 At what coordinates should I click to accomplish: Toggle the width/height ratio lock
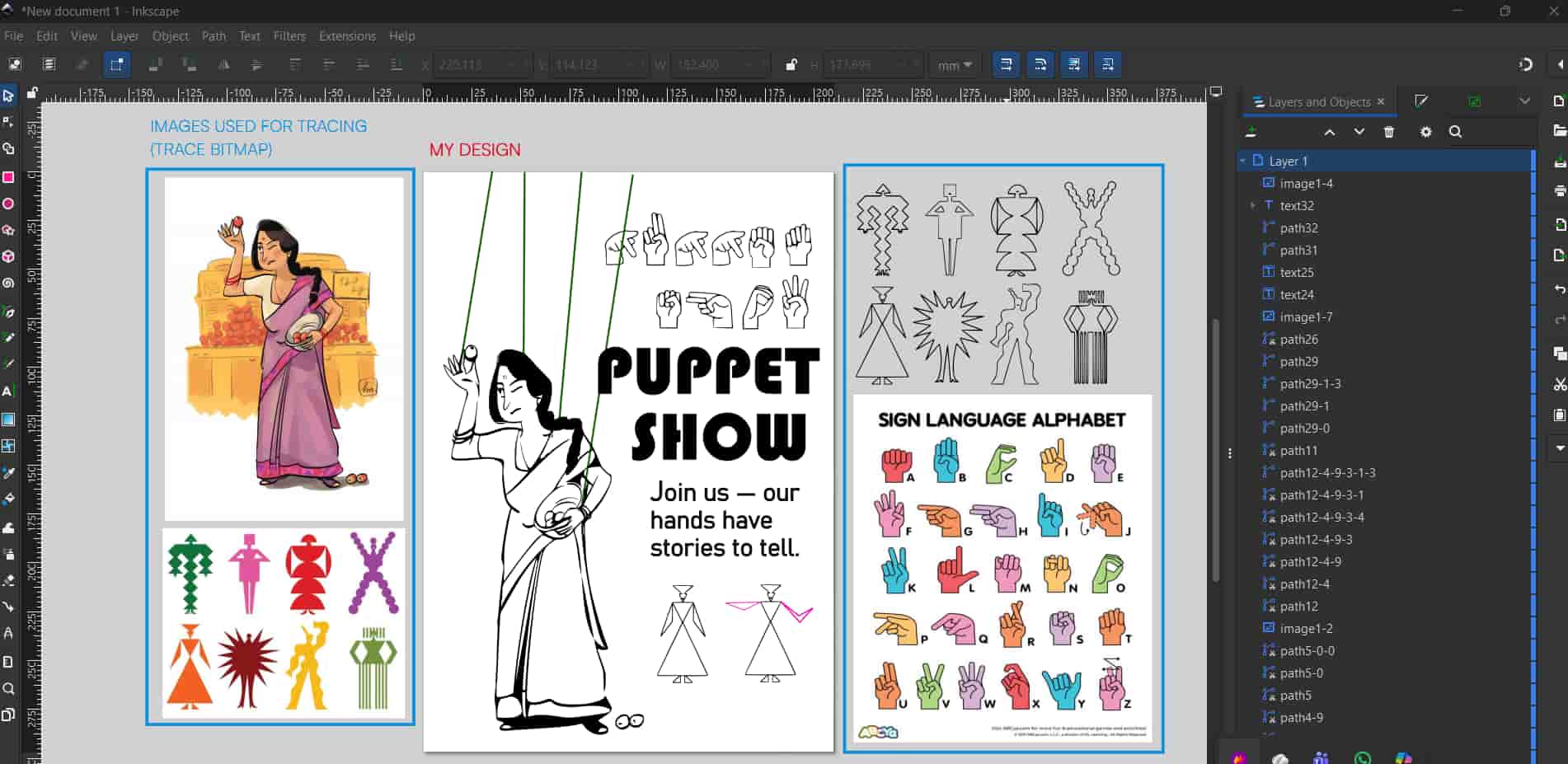[791, 64]
